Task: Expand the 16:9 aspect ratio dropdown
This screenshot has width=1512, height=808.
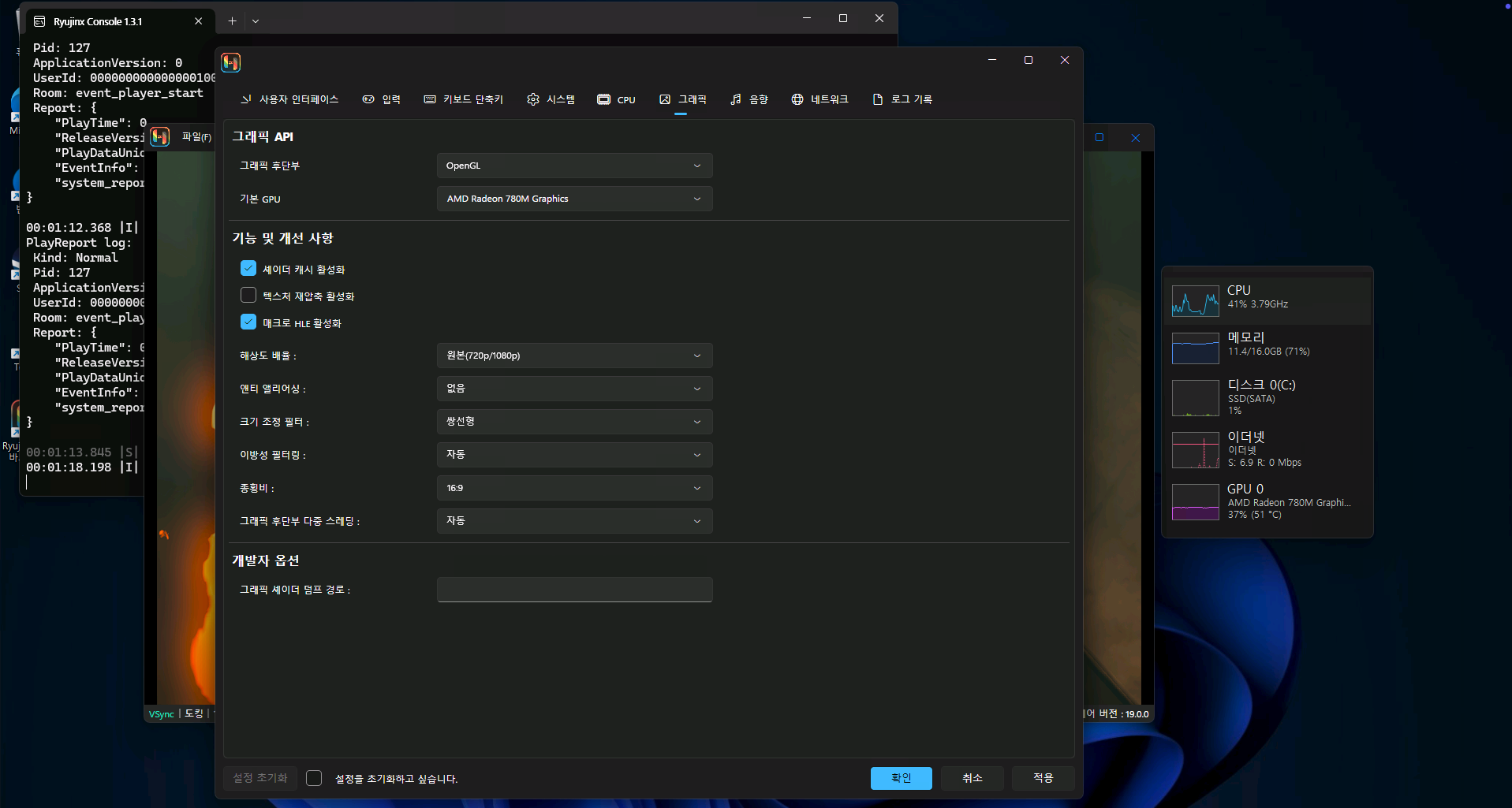Action: click(574, 488)
